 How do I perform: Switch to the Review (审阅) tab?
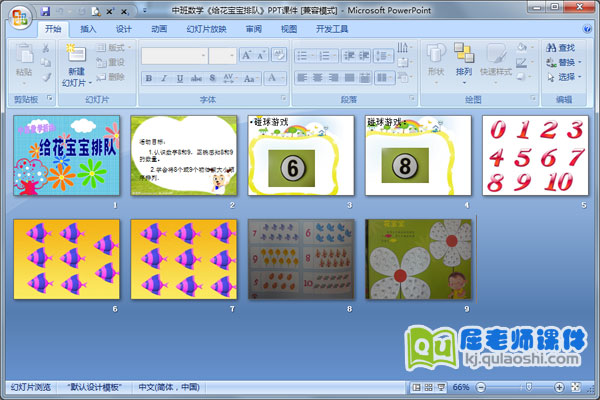254,29
